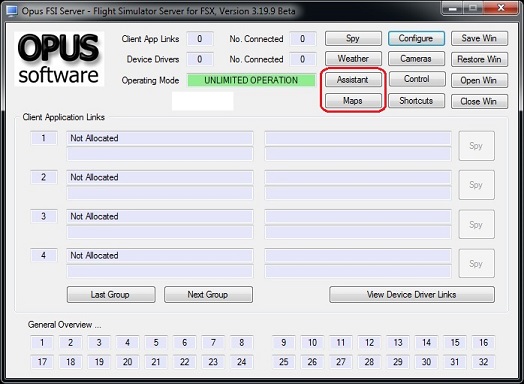
Task: Click No. Connected value beside Client App Links
Action: point(302,39)
